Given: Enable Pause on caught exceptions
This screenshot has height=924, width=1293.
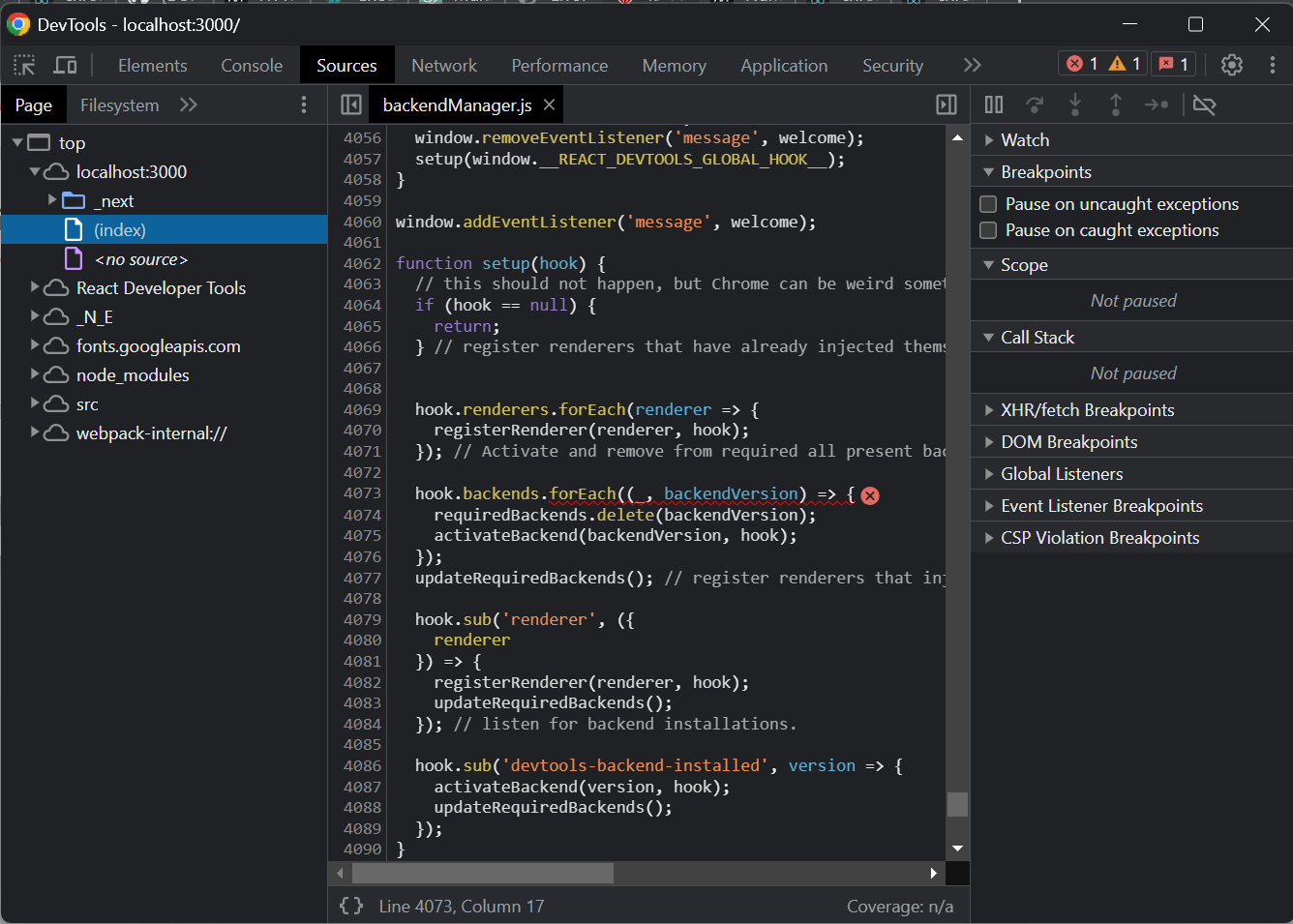Looking at the screenshot, I should click(x=988, y=229).
